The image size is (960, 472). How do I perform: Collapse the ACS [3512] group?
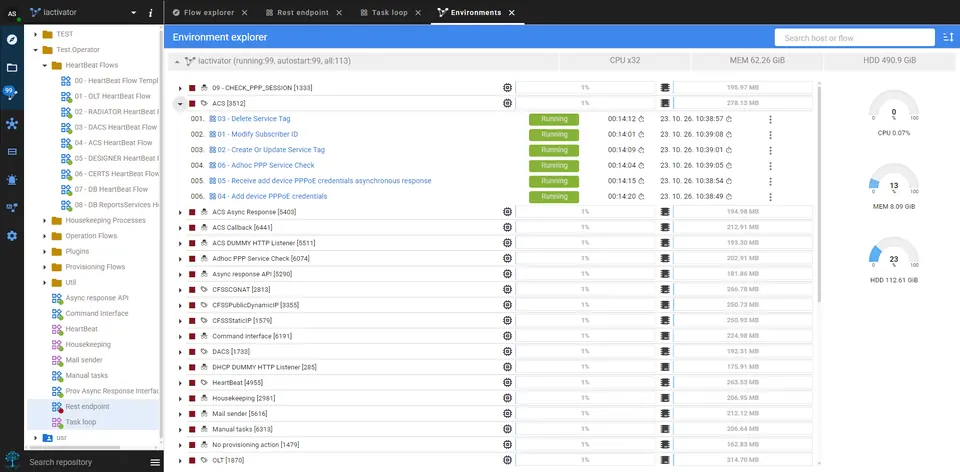point(180,103)
